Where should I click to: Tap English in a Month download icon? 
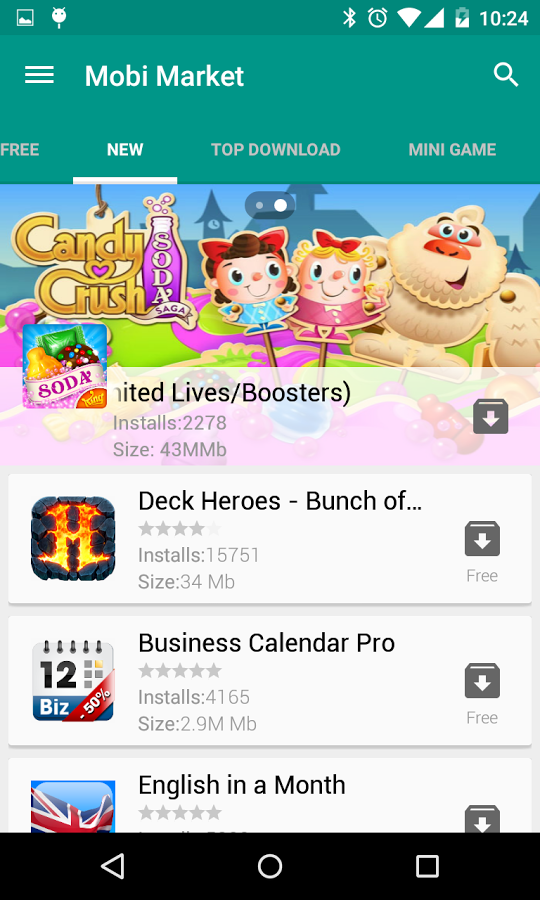tap(482, 819)
